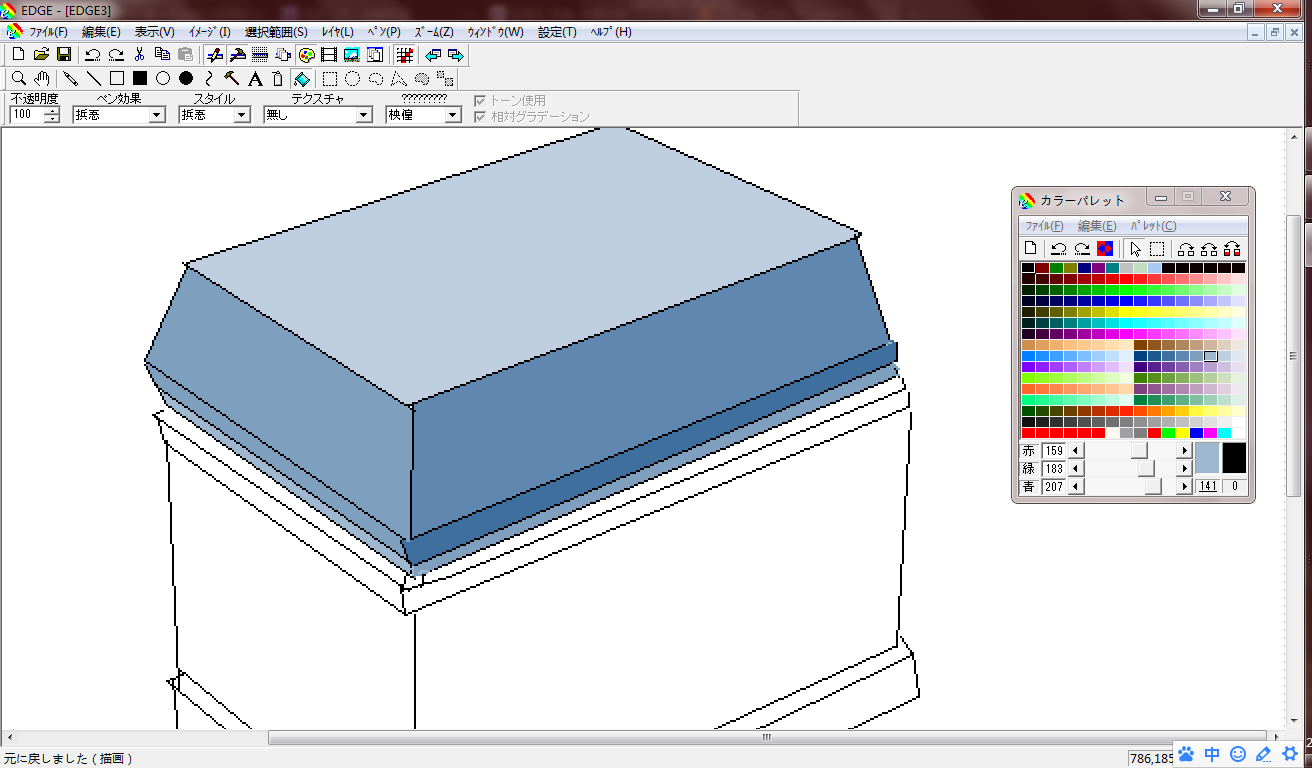Viewport: 1312px width, 768px height.
Task: Toggle the red grid display icon
Action: (x=404, y=54)
